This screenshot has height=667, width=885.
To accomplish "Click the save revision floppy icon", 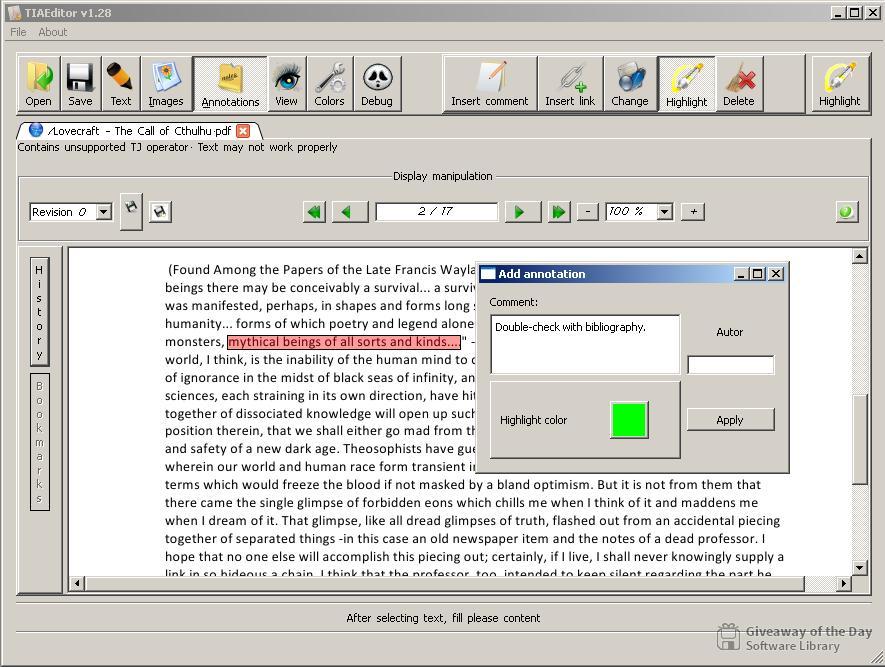I will coord(160,212).
